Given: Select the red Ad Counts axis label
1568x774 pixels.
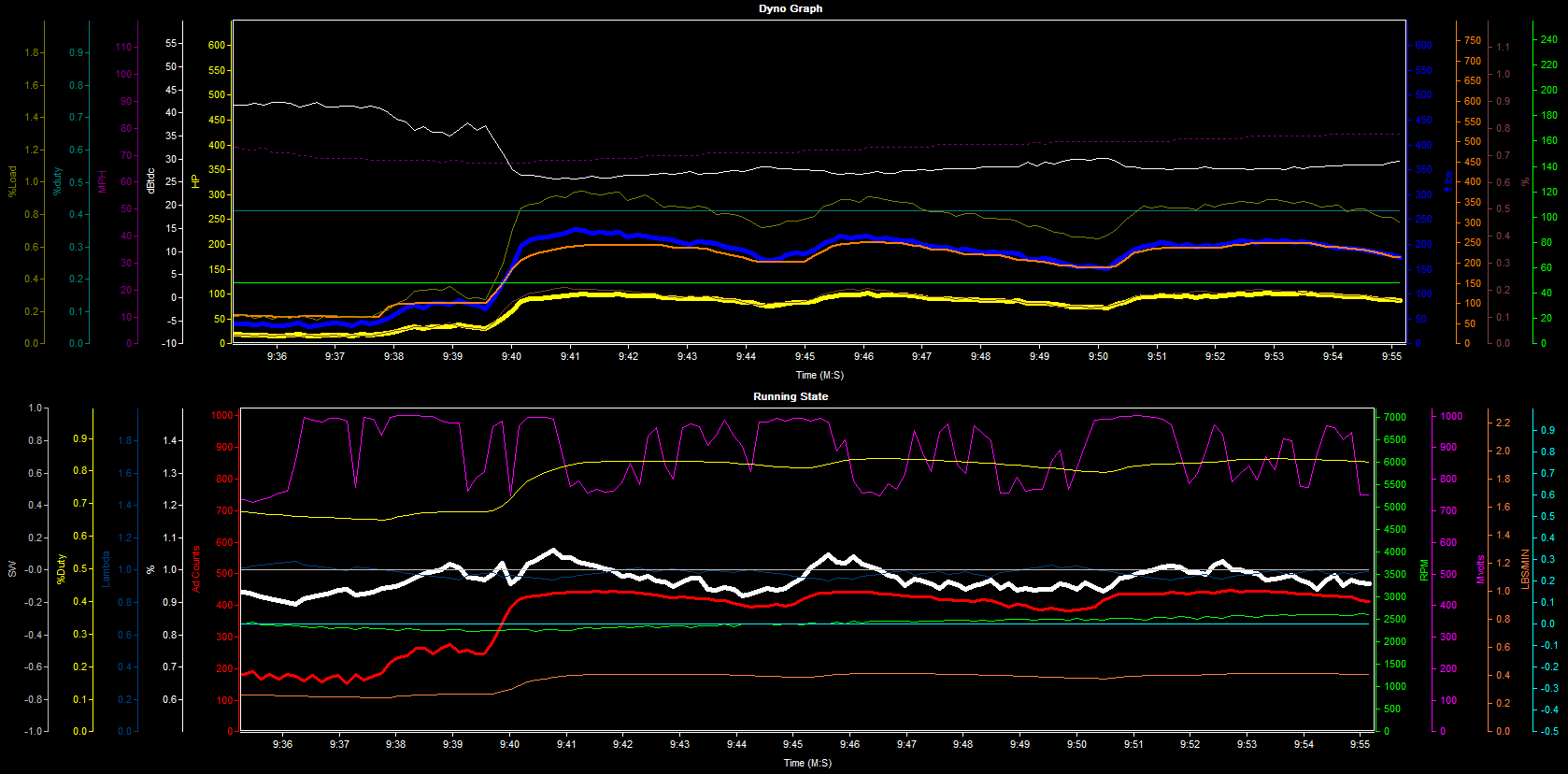Looking at the screenshot, I should pyautogui.click(x=196, y=569).
